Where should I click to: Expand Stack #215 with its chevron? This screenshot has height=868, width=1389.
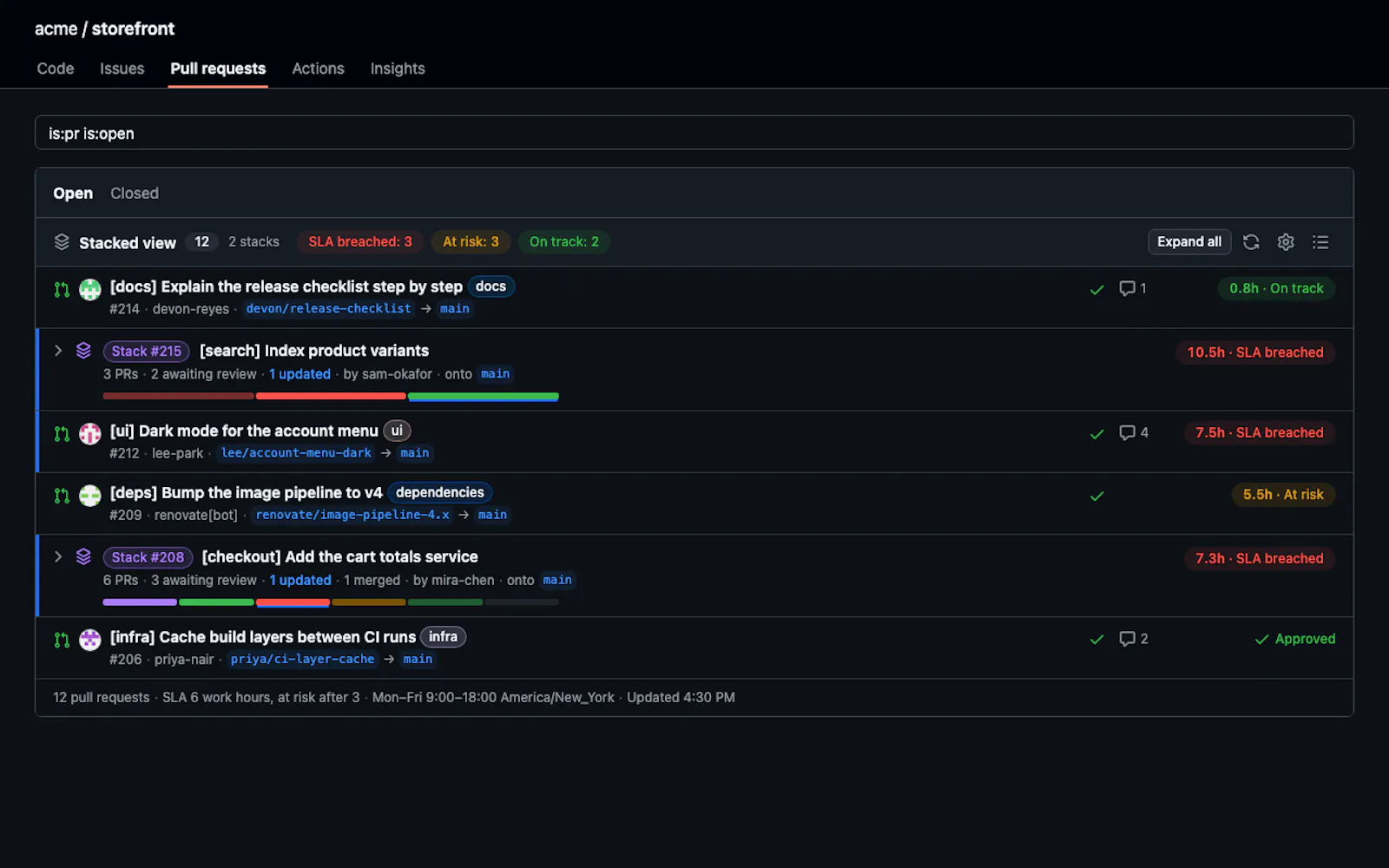pos(58,351)
